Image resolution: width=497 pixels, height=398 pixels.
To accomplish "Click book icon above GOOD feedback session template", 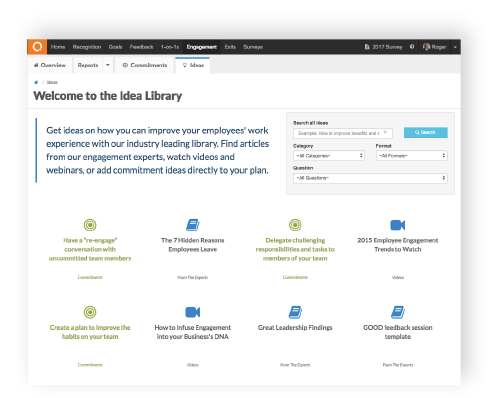I will pos(398,312).
